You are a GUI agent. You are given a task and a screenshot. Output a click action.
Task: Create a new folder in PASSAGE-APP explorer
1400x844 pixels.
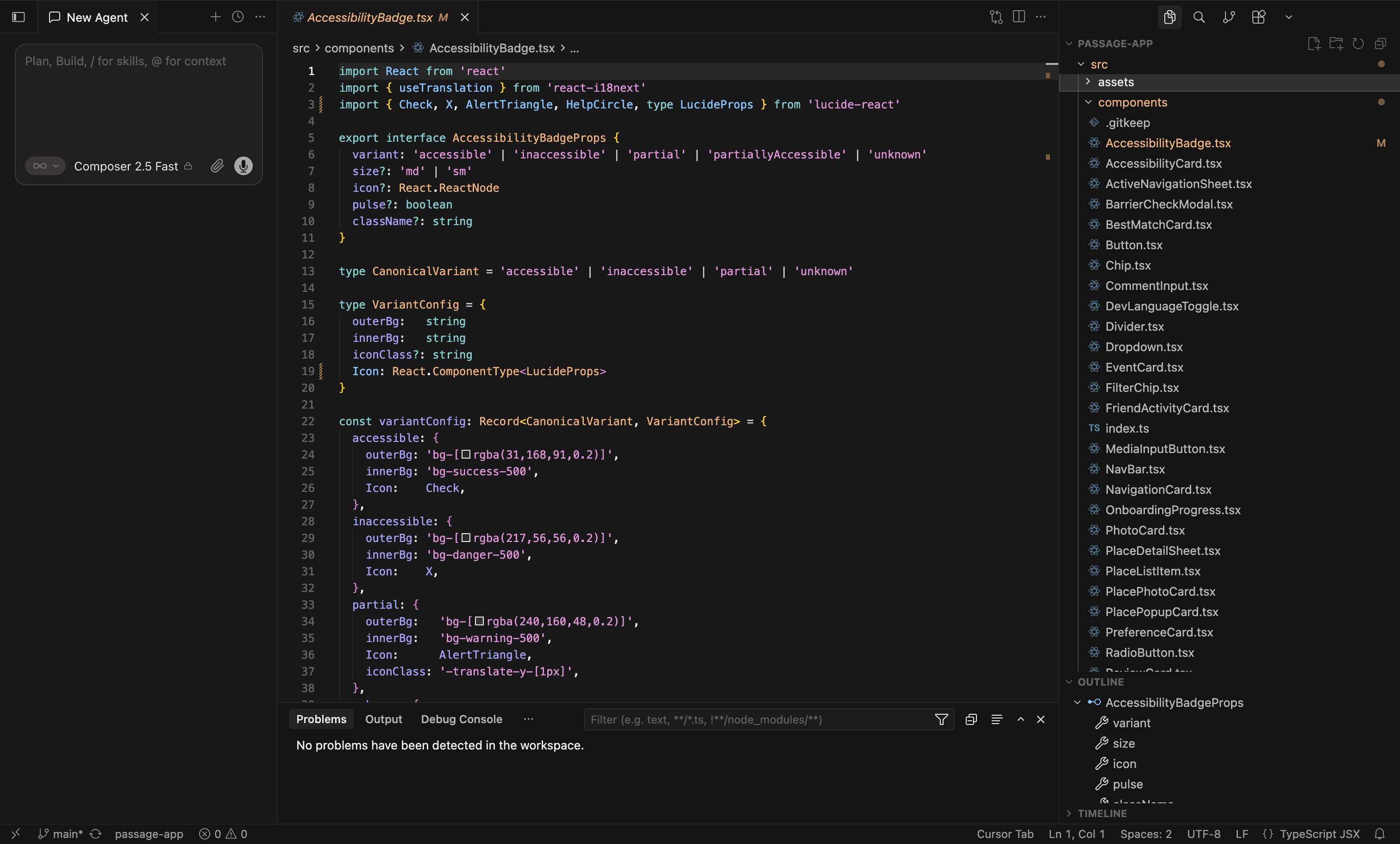tap(1336, 44)
